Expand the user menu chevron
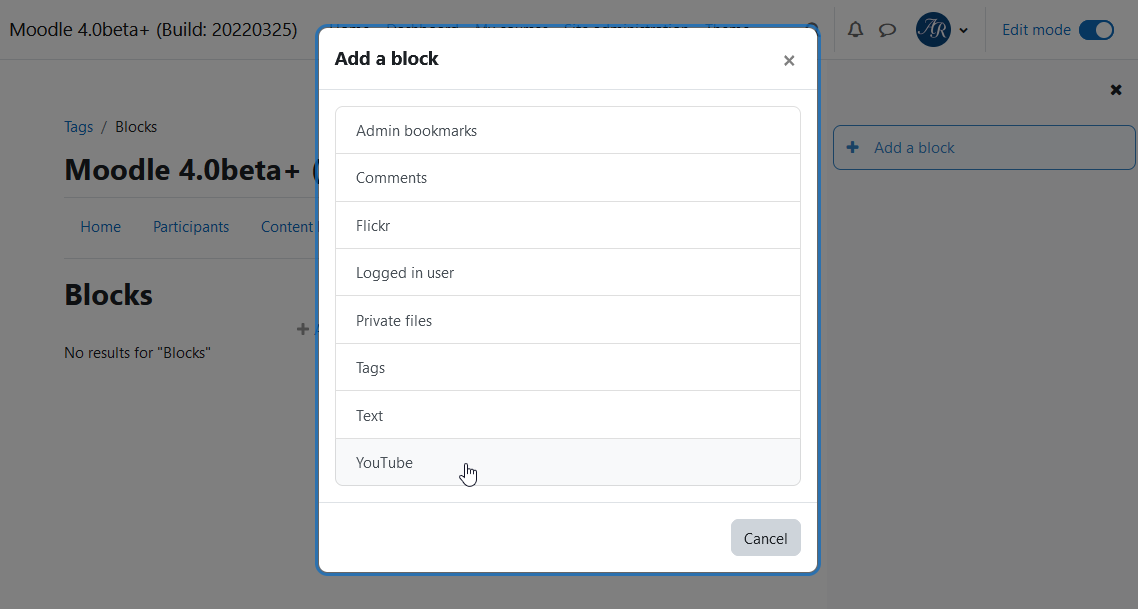The height and width of the screenshot is (609, 1138). [964, 30]
